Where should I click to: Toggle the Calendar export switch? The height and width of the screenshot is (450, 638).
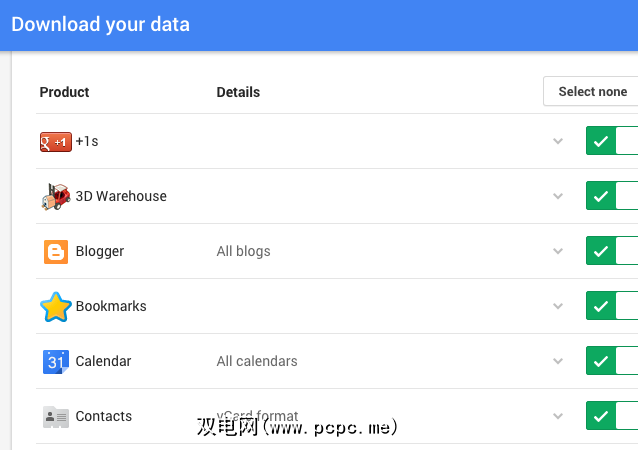pyautogui.click(x=611, y=361)
